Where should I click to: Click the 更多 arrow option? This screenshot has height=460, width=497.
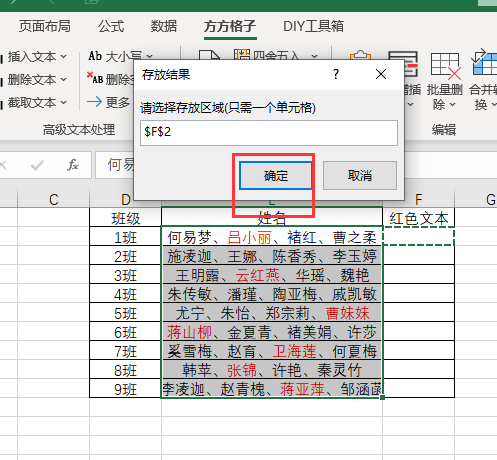tap(108, 102)
